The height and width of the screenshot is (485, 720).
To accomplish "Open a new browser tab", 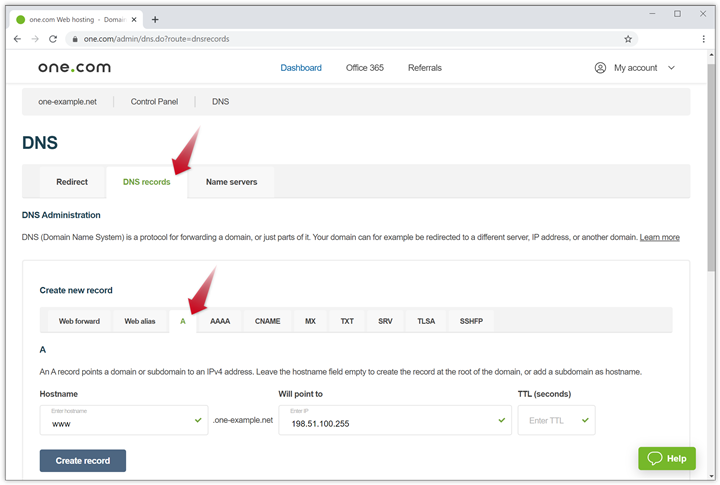I will 155,19.
